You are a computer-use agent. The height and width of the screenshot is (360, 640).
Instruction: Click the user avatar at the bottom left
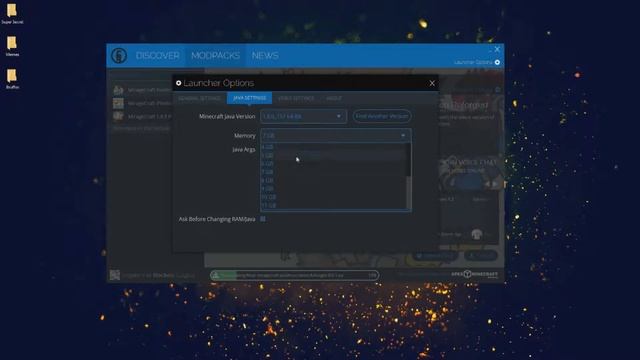115,275
